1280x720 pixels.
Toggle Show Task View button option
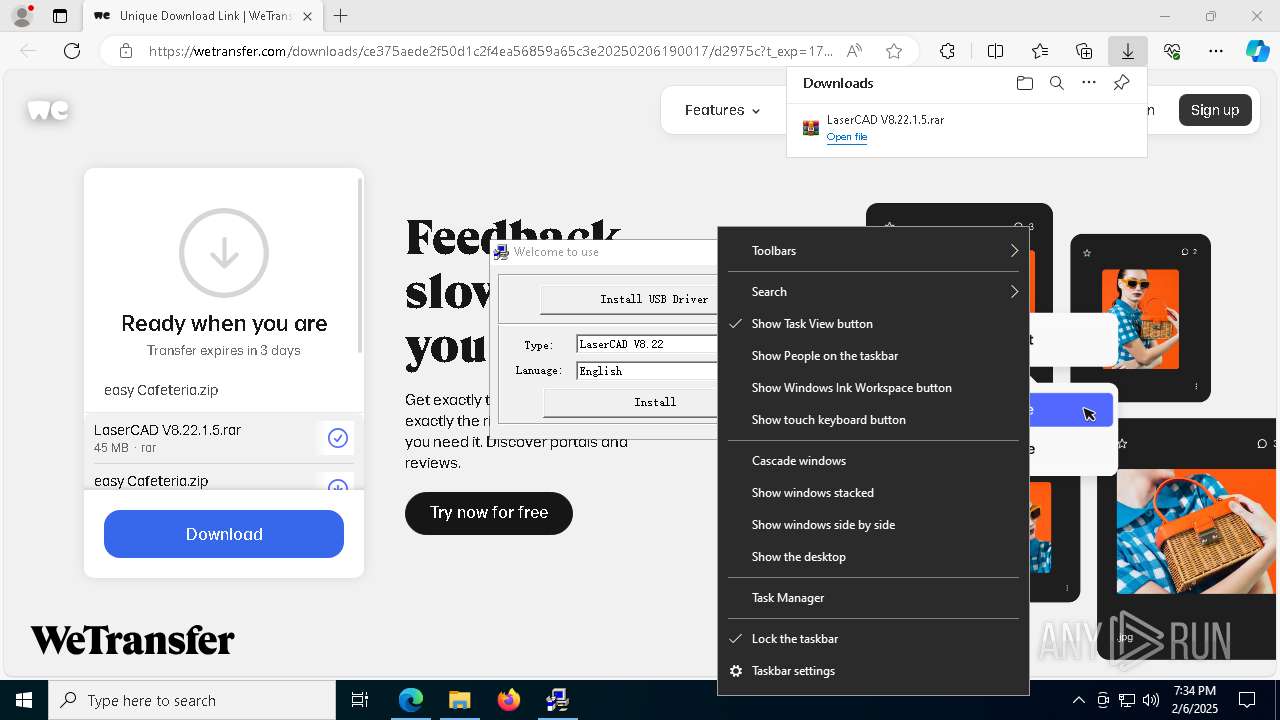tap(873, 324)
